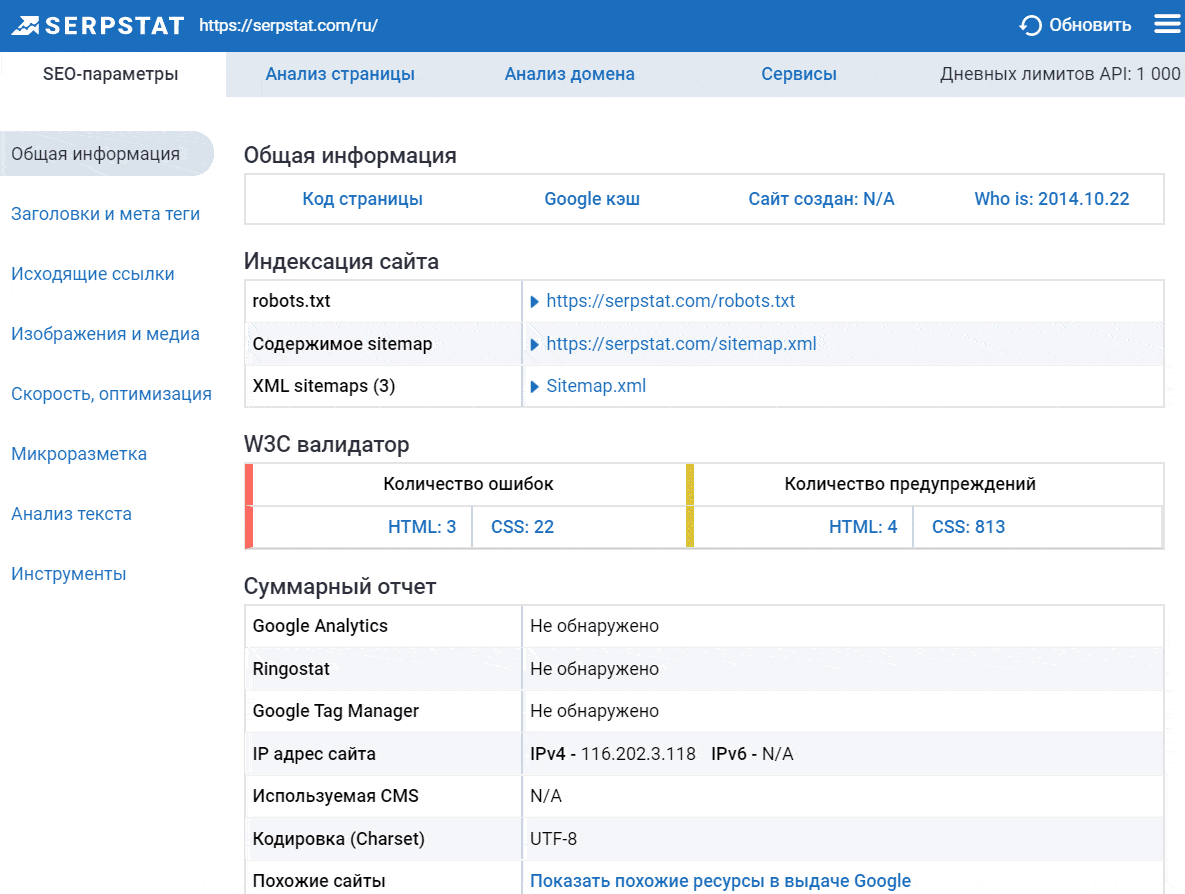Open Изображения и медиа section
Image resolution: width=1185 pixels, height=894 pixels.
[x=105, y=334]
